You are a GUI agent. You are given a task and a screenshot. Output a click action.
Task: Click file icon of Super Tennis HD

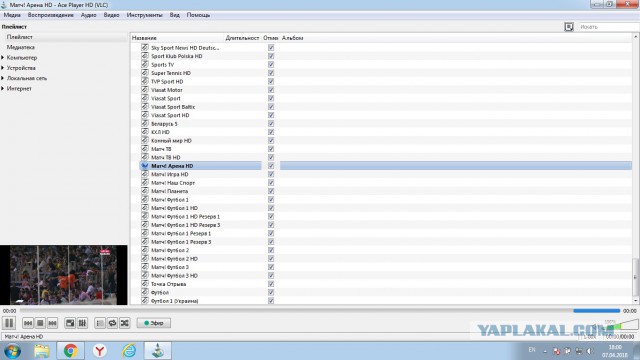[x=144, y=73]
